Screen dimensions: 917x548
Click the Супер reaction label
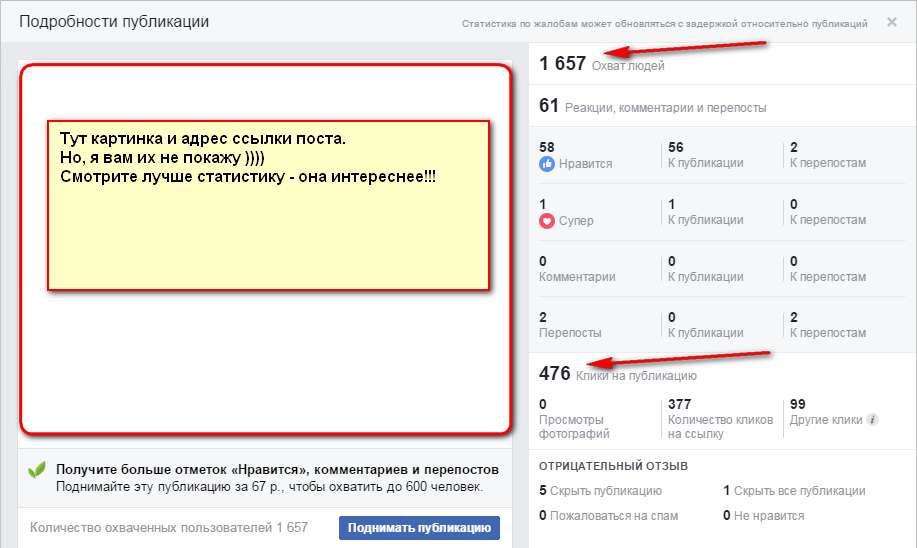pyautogui.click(x=577, y=221)
